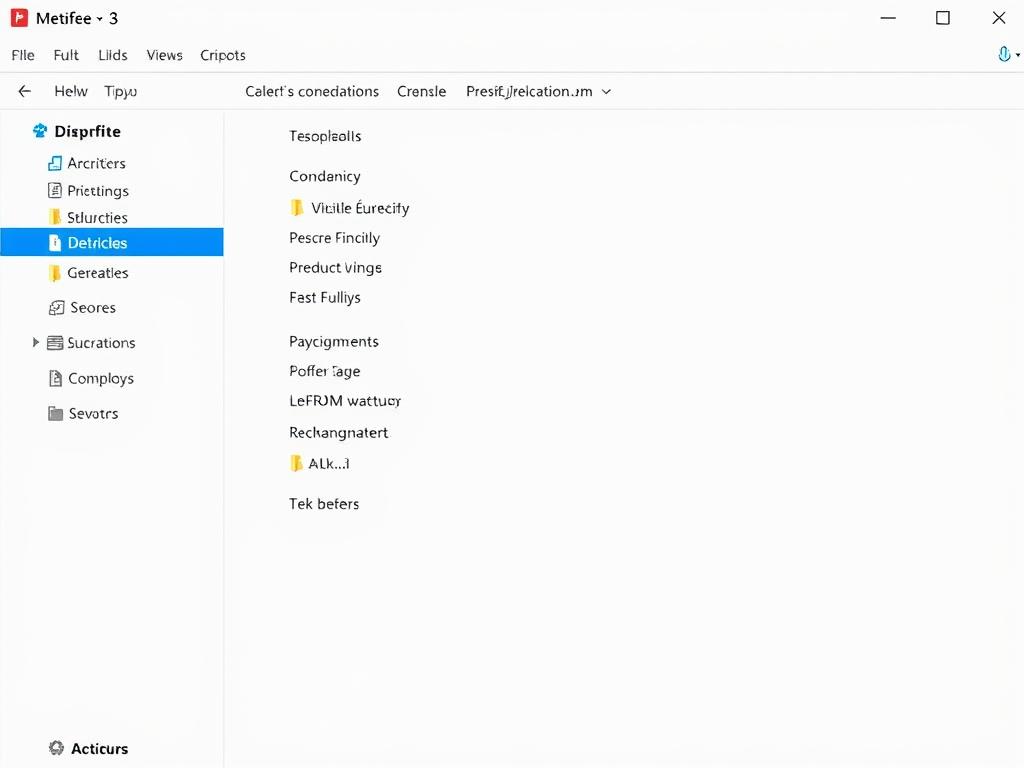Minimize the Metifee window
The width and height of the screenshot is (1024, 768).
[x=888, y=18]
